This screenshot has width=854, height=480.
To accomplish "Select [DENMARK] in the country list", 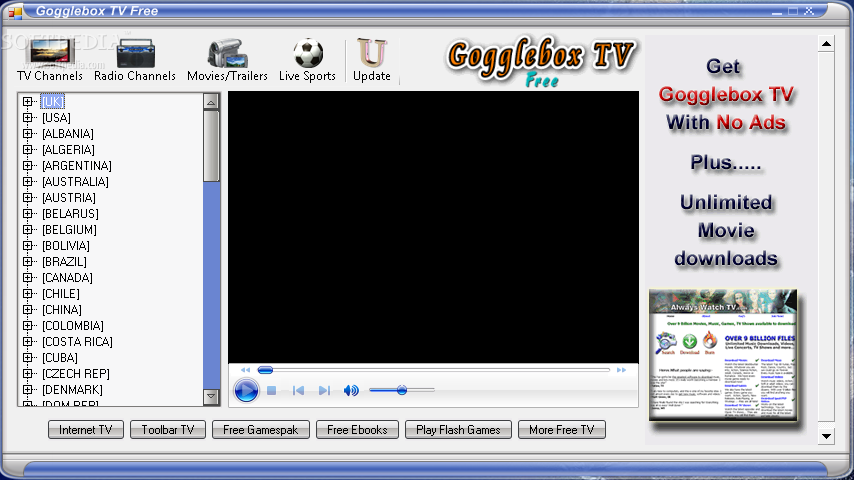I will coord(72,390).
